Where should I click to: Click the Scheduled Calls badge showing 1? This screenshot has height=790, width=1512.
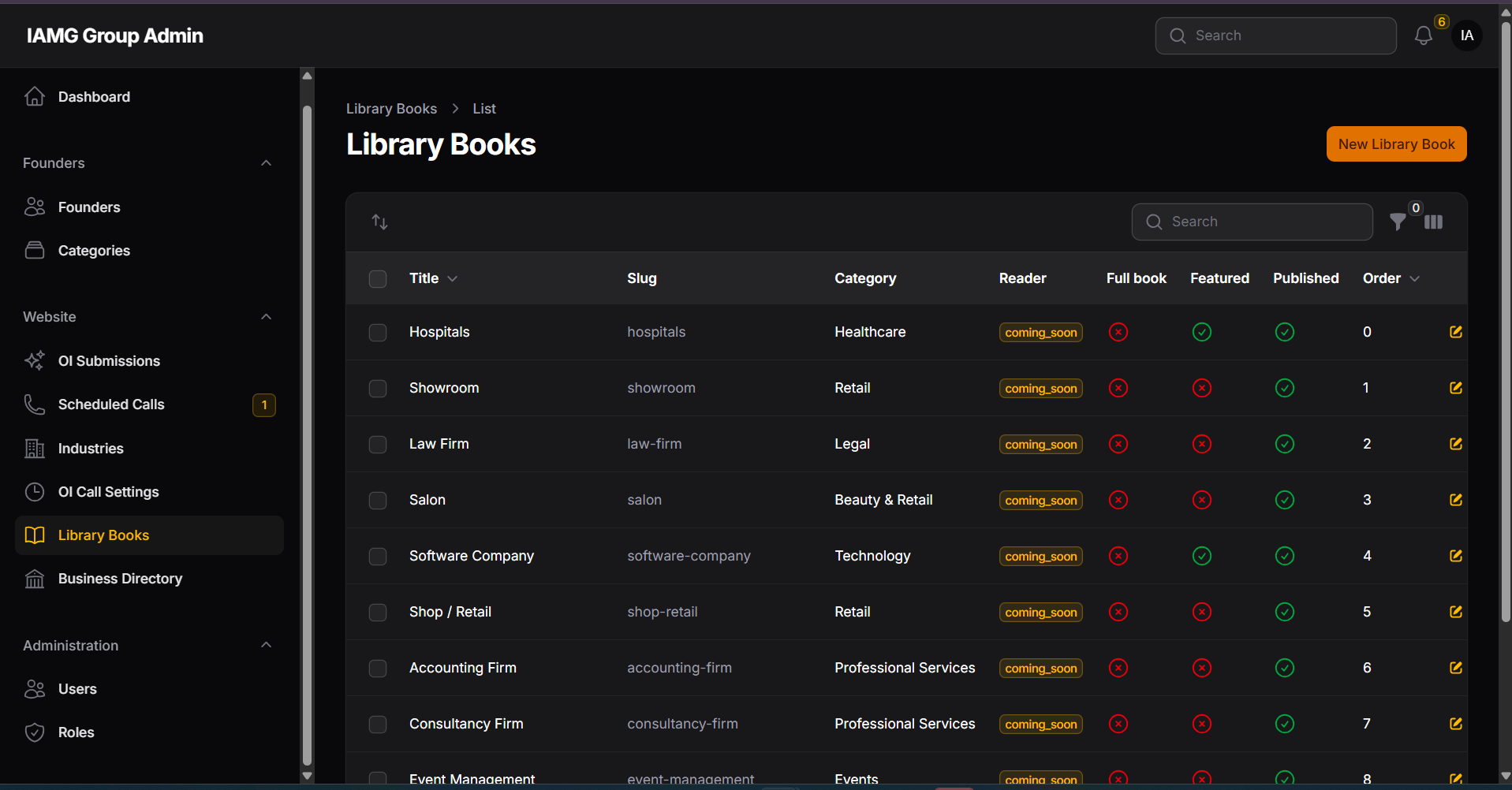coord(264,405)
